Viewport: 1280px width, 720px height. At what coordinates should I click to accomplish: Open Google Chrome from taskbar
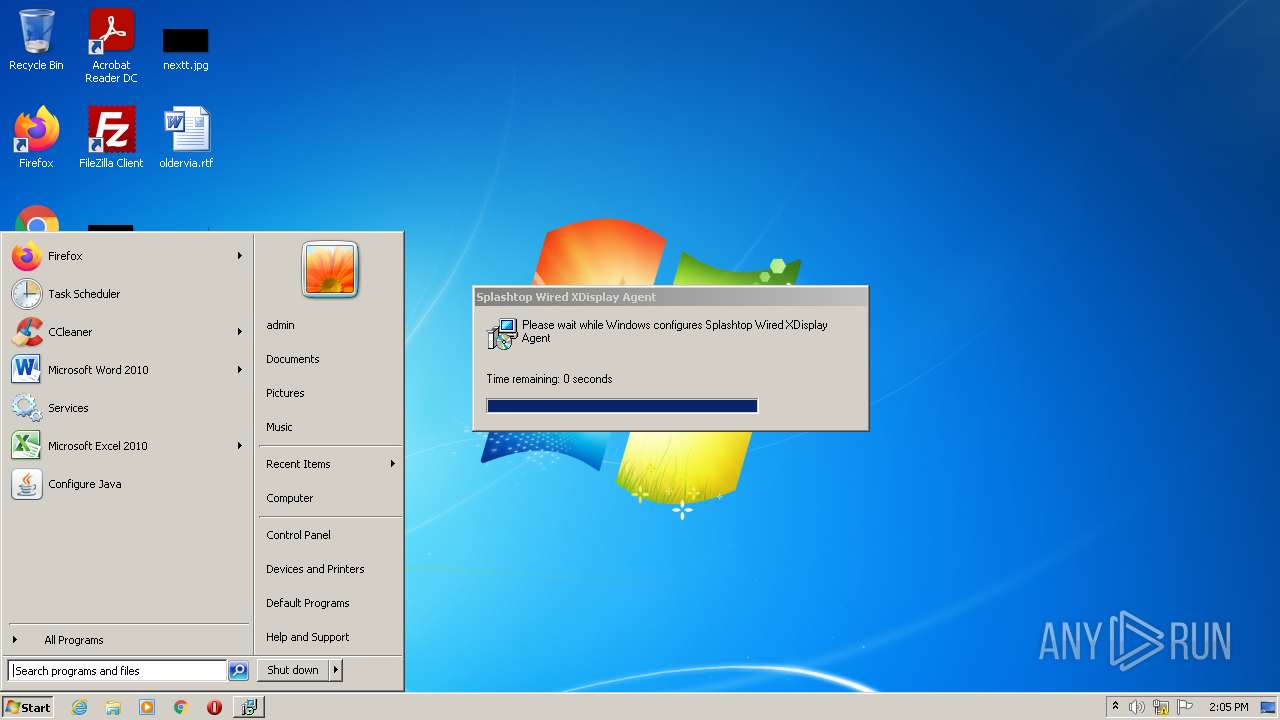[181, 707]
